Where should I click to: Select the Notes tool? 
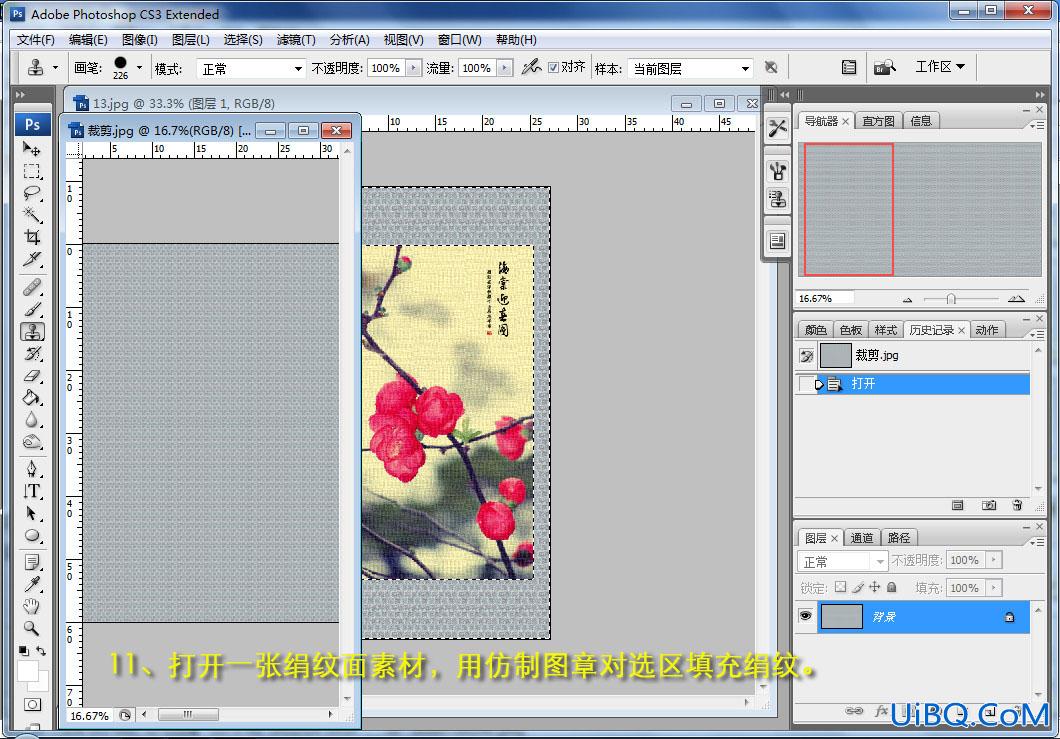pos(32,562)
